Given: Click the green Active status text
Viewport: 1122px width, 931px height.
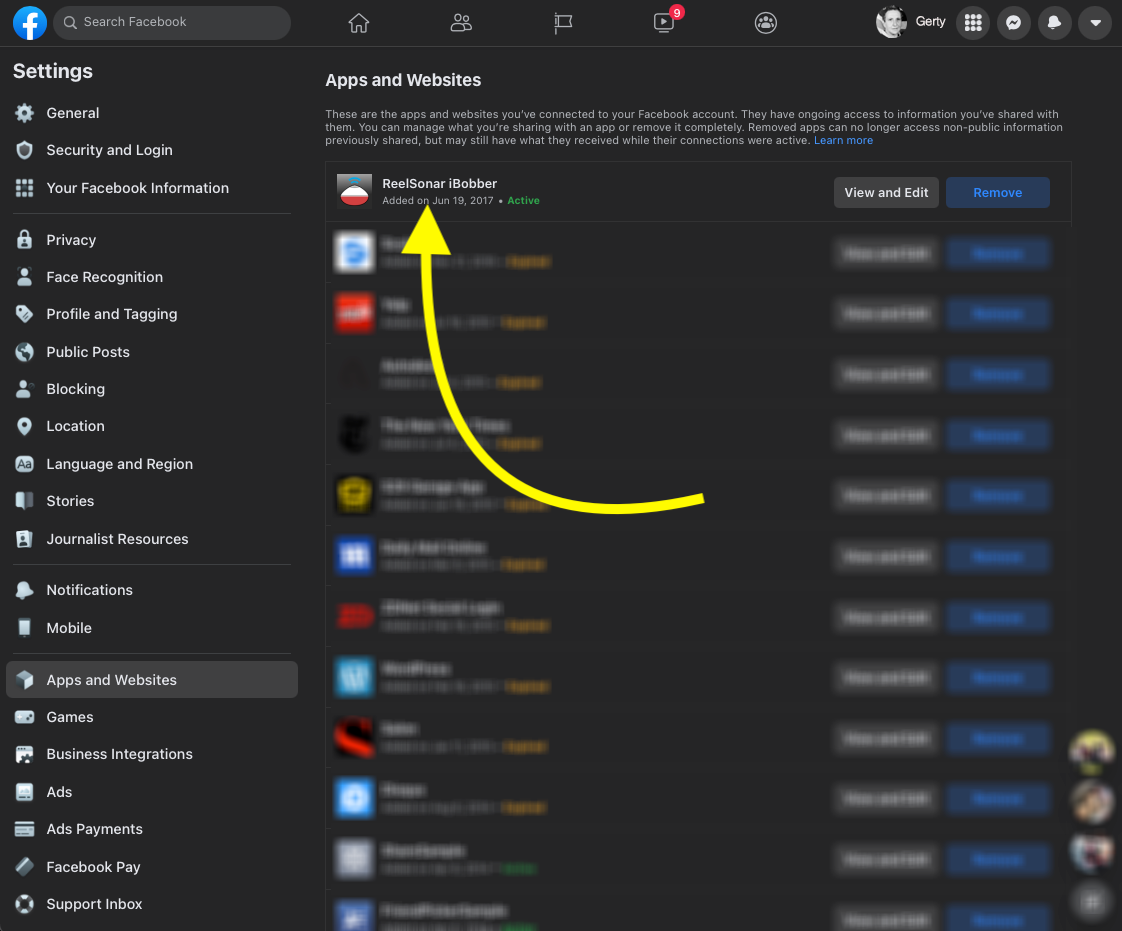Looking at the screenshot, I should coord(523,200).
